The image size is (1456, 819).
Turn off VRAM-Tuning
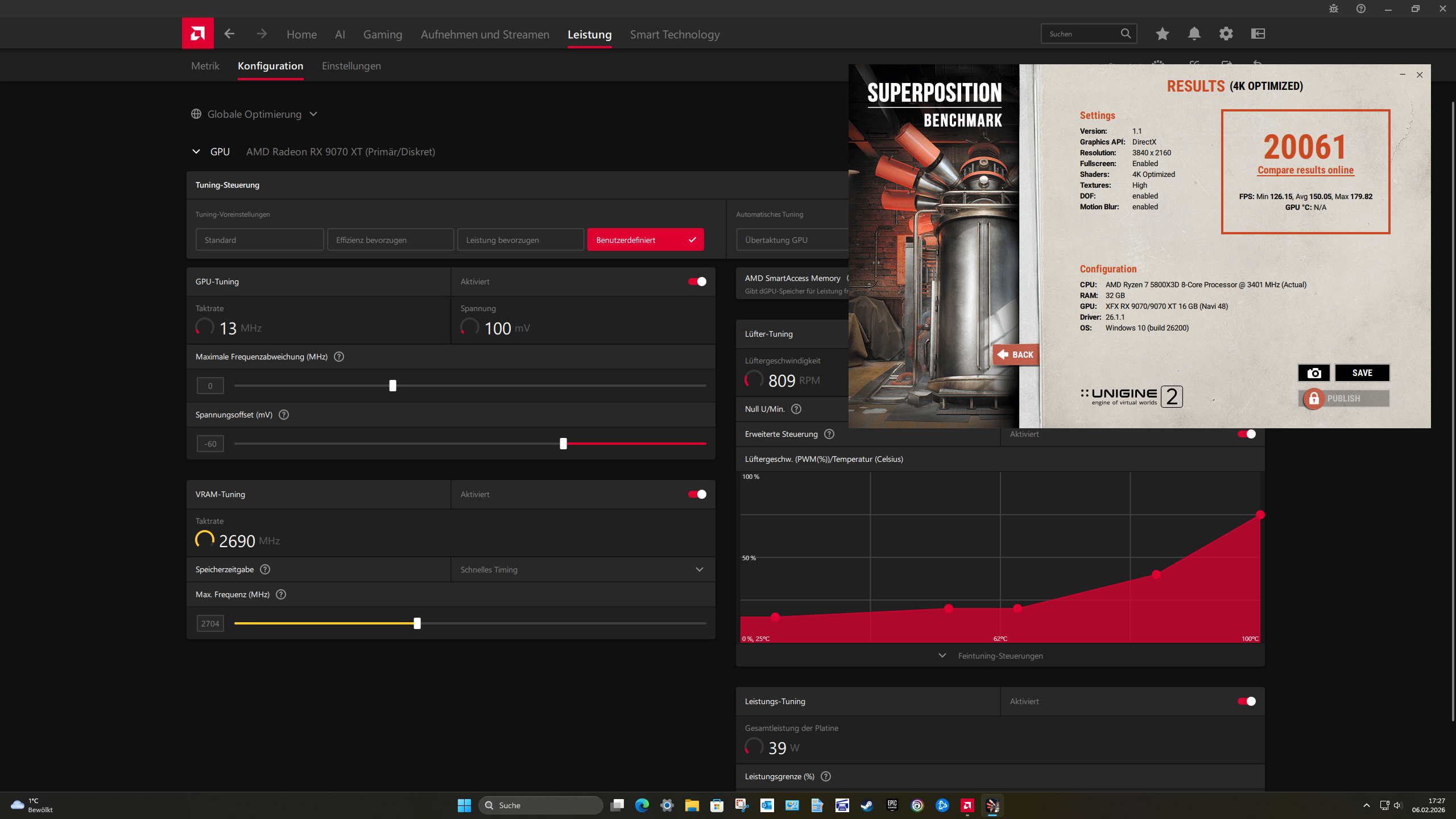point(696,494)
